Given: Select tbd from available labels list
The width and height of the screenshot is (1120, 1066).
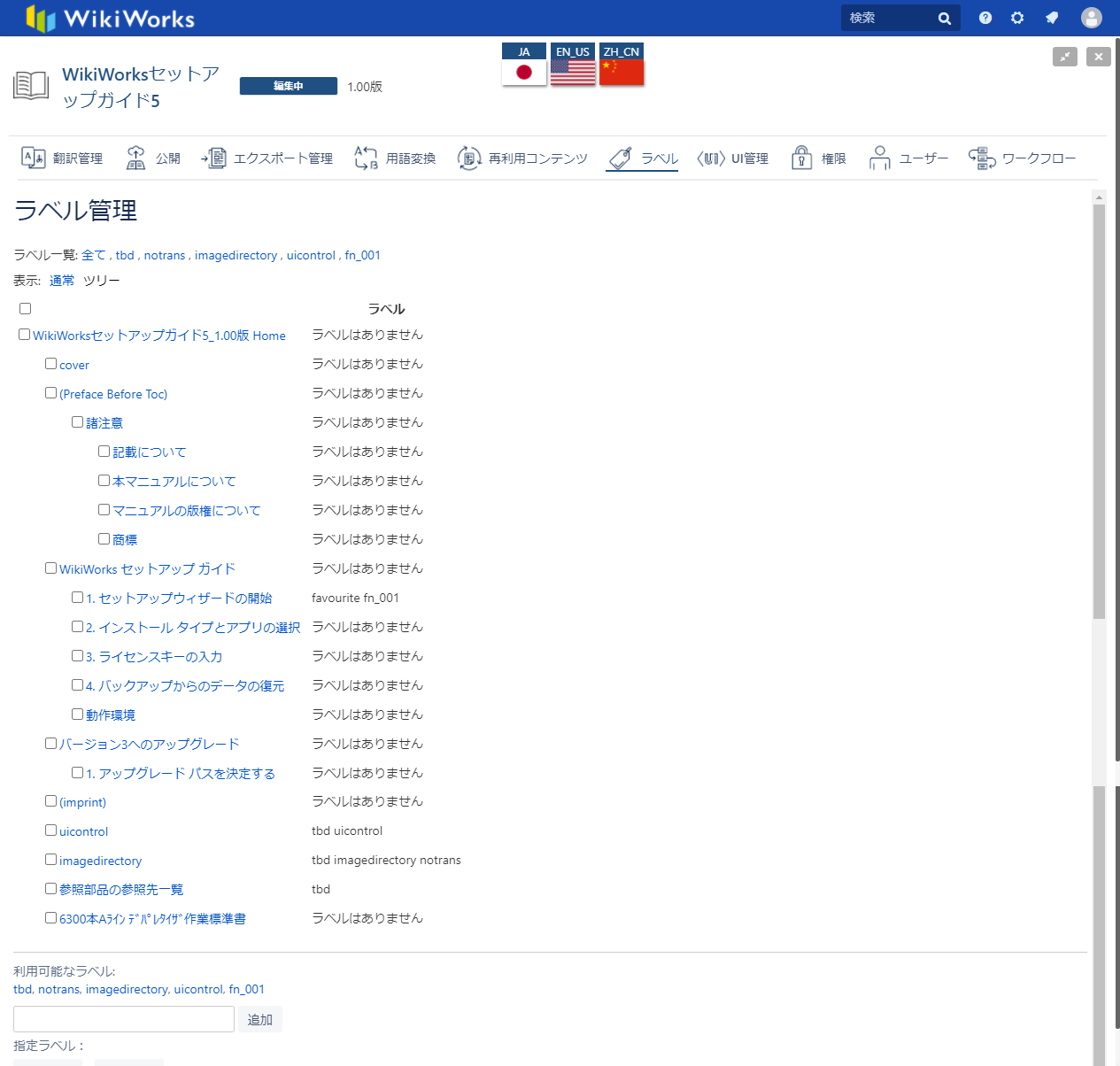Looking at the screenshot, I should click(x=22, y=989).
